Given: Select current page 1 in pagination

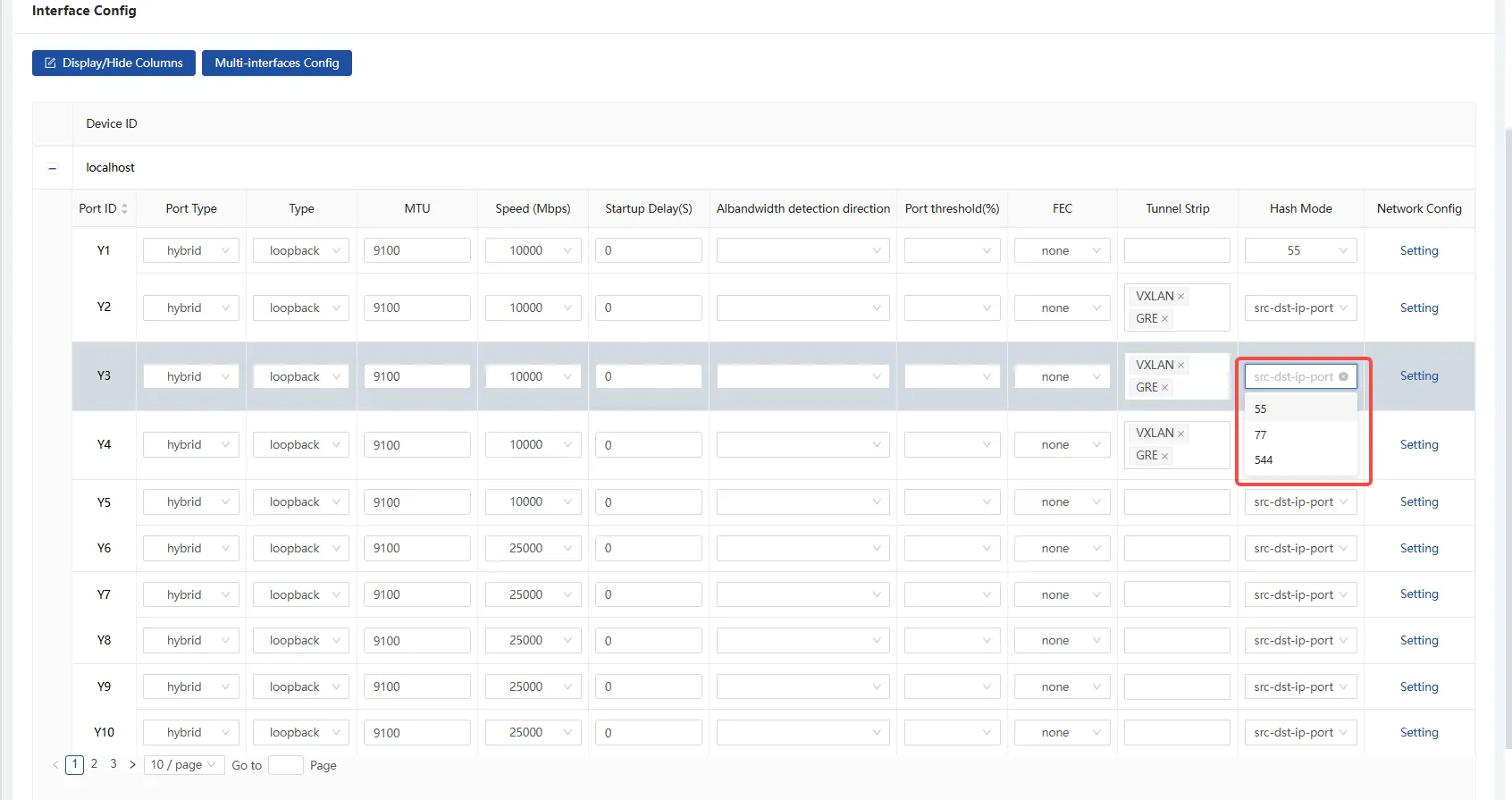Looking at the screenshot, I should 75,764.
